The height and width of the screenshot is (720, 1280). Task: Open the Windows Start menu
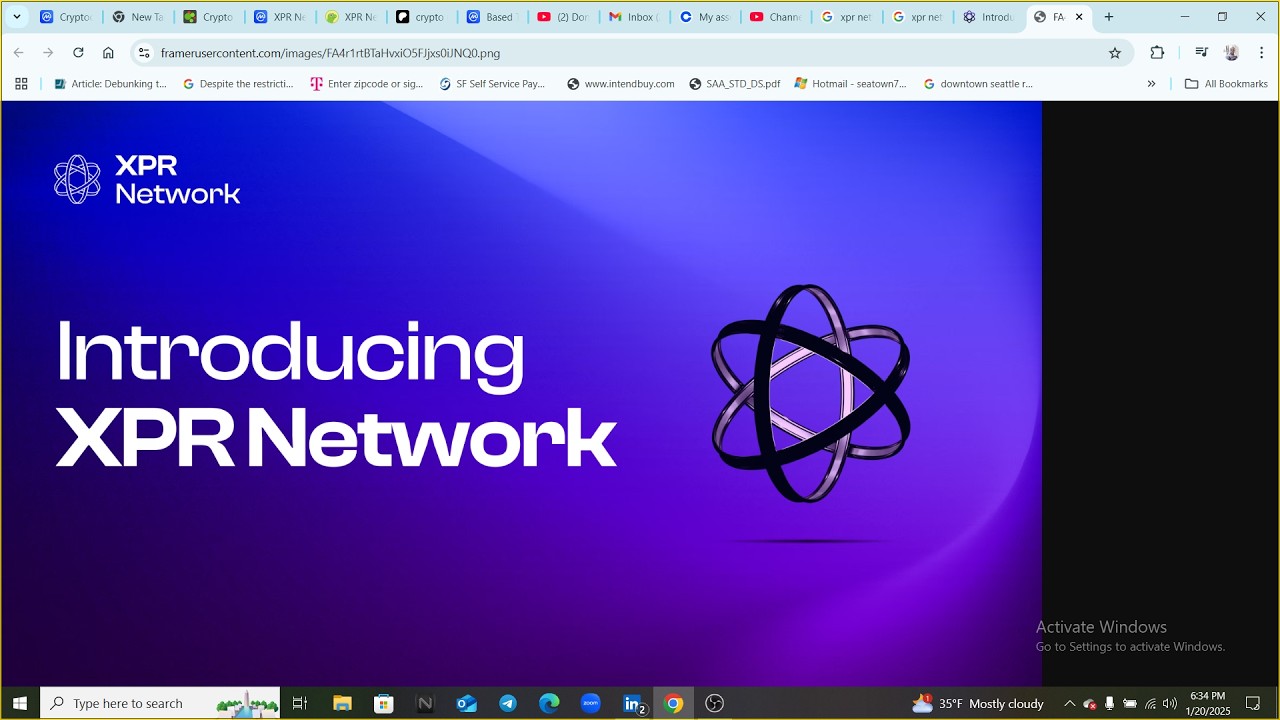pyautogui.click(x=20, y=703)
